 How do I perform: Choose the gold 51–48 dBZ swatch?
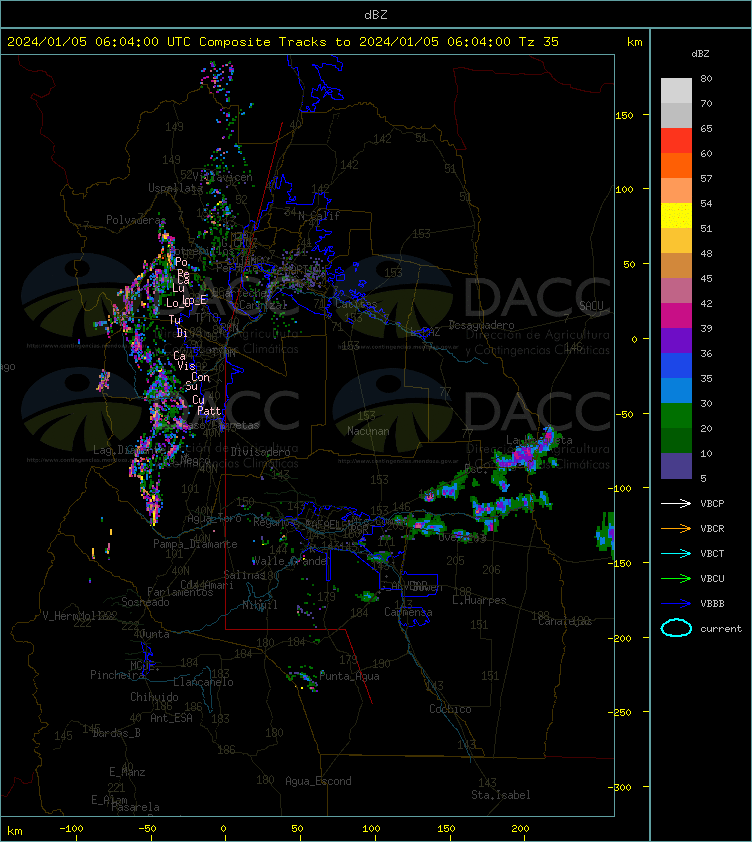pyautogui.click(x=676, y=241)
